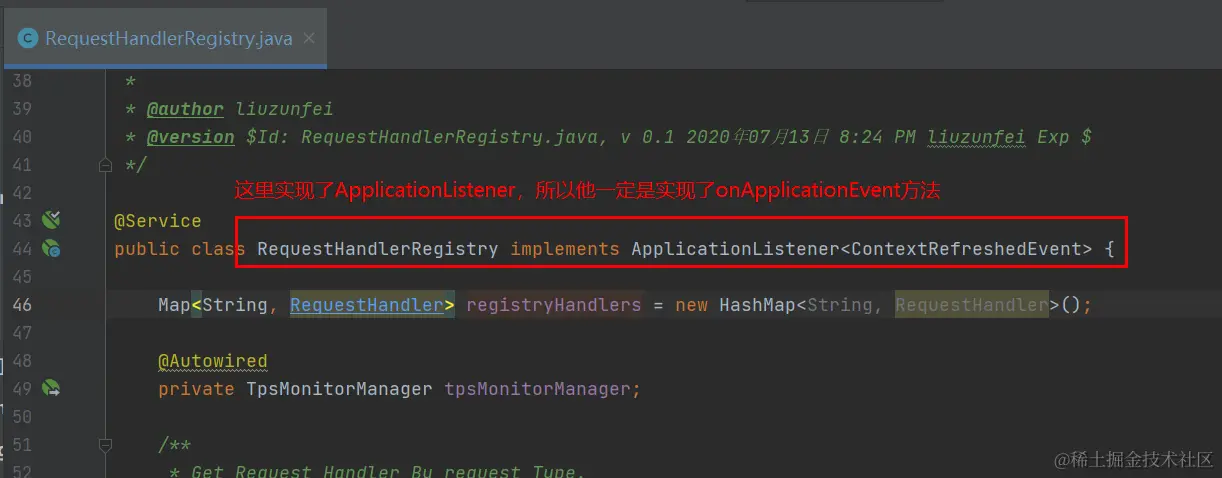Click the greyed RequestHandler type argument in HashMap
The width and height of the screenshot is (1222, 478).
[971, 305]
